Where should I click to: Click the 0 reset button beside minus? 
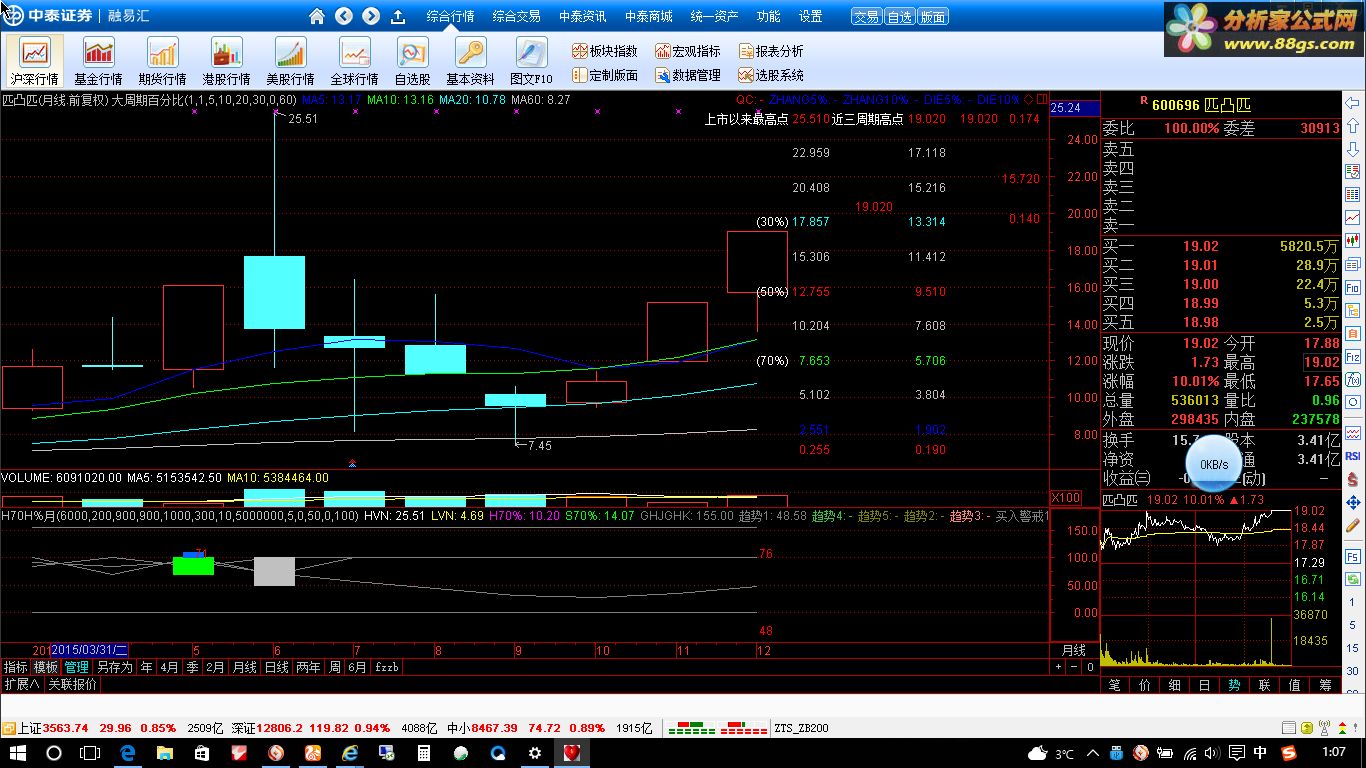coord(1090,667)
